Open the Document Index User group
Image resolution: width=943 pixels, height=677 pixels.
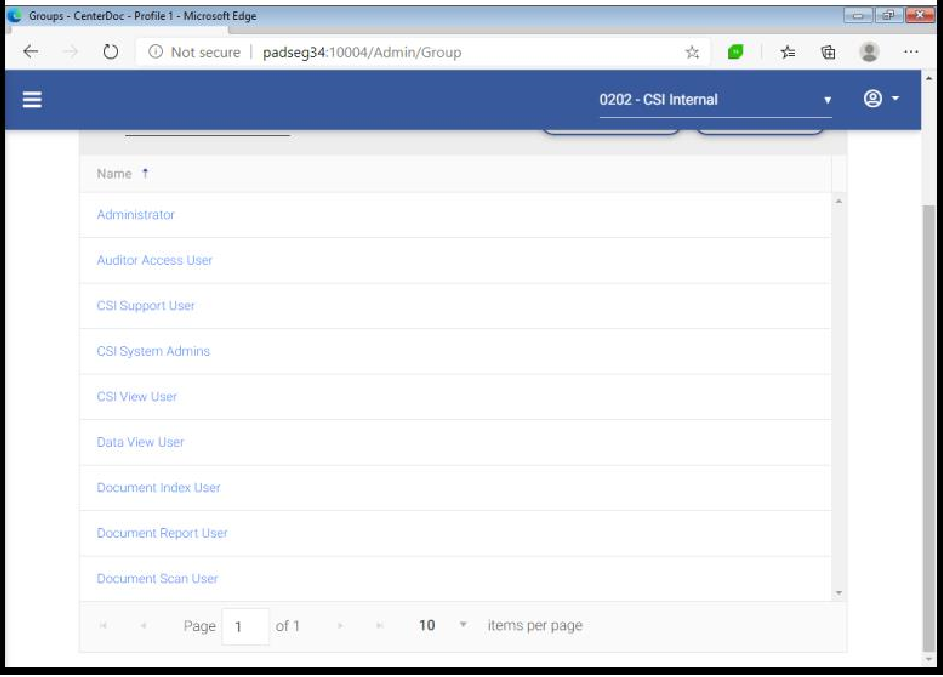158,488
